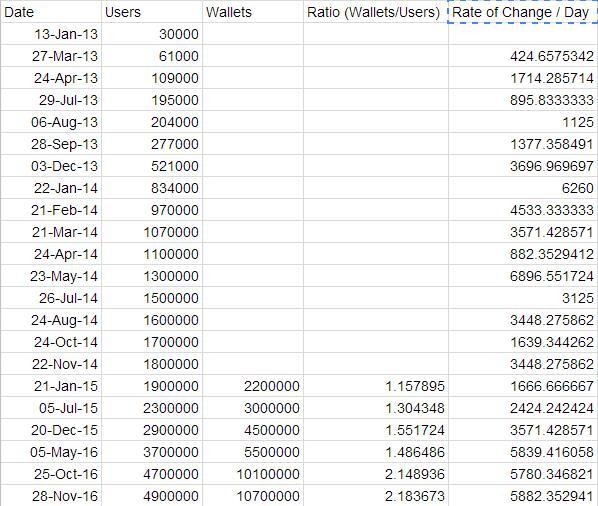Click the 13-Jan-13 date cell
Screen dimensions: 598x506
click(x=51, y=34)
